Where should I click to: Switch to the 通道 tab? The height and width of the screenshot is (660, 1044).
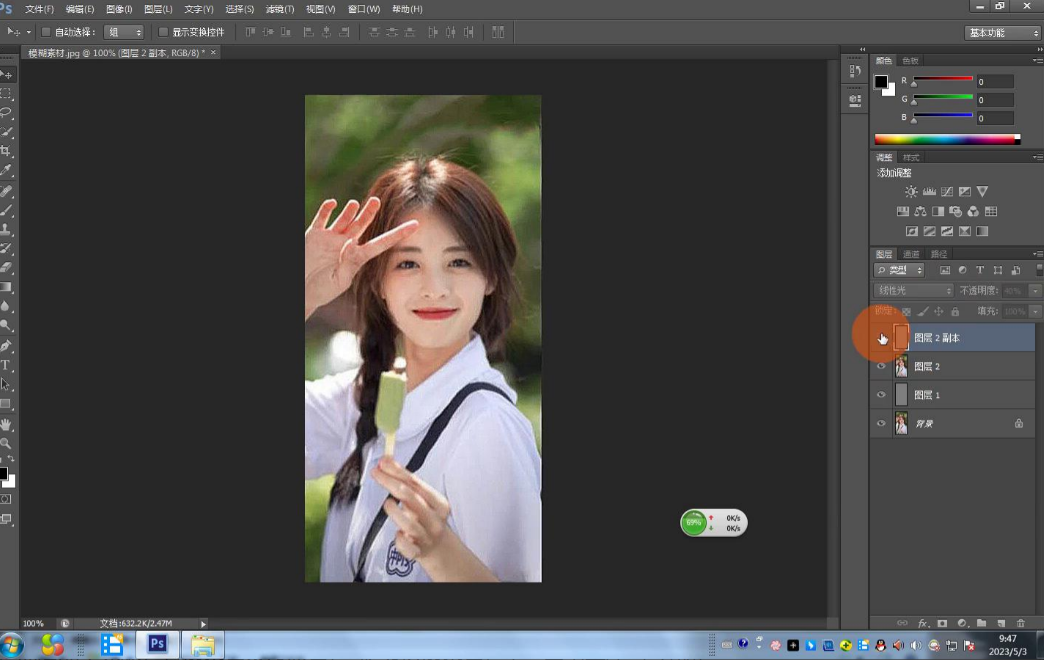click(x=911, y=254)
